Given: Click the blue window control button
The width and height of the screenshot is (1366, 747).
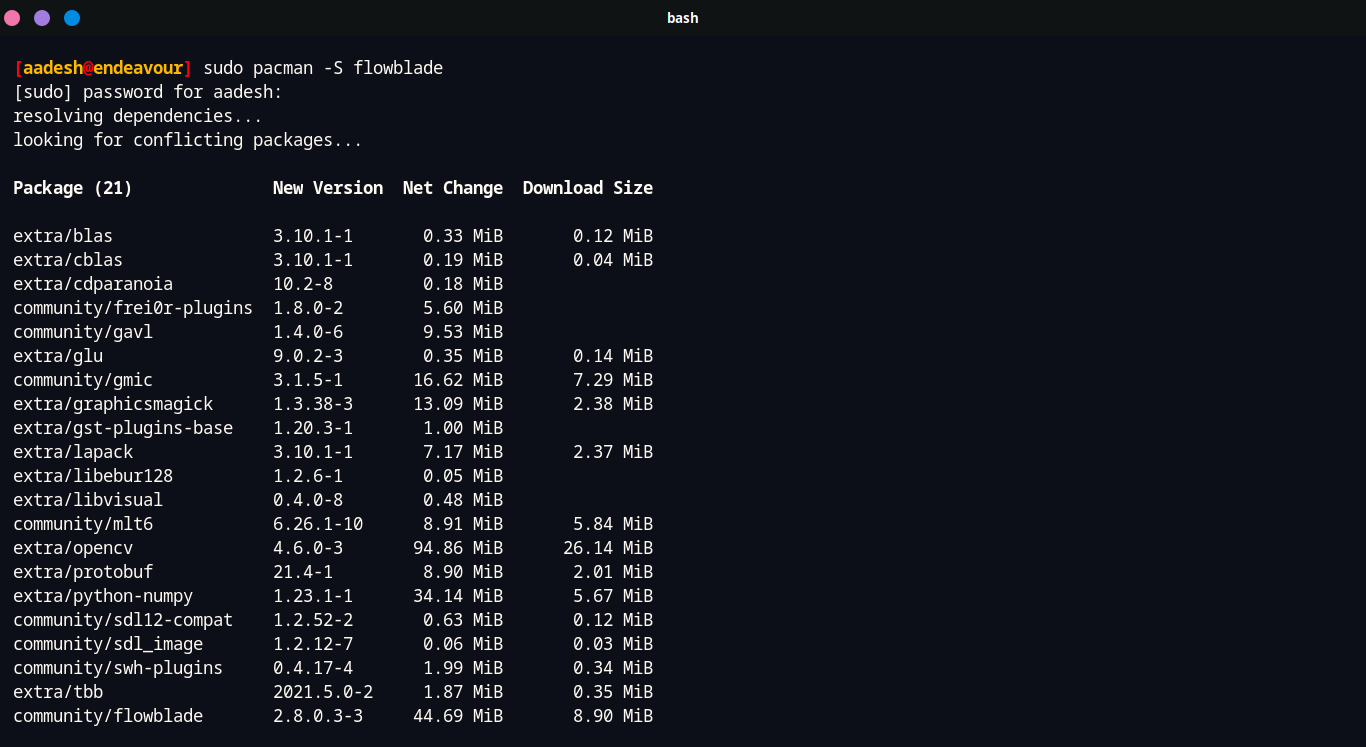Looking at the screenshot, I should tap(71, 17).
